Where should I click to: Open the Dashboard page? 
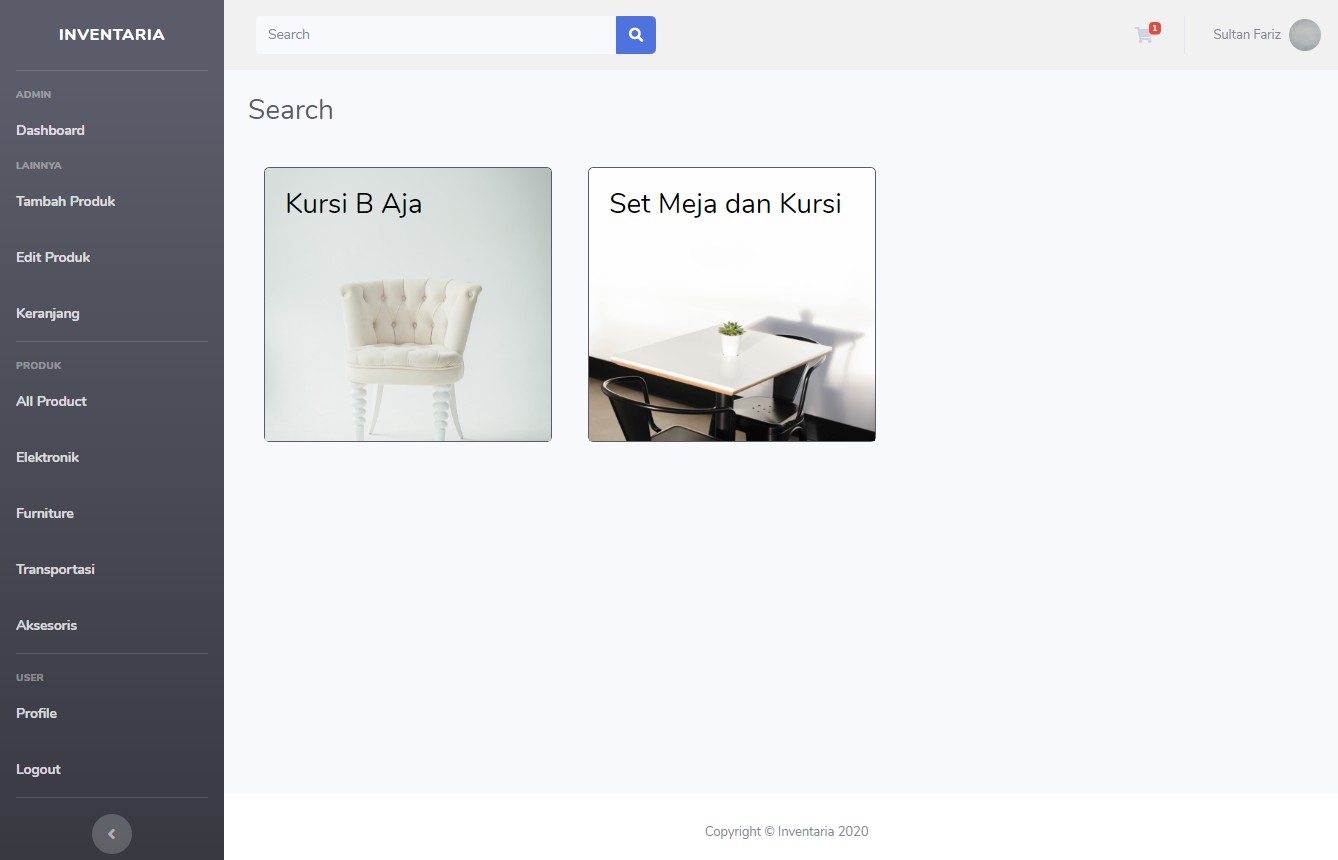click(x=50, y=130)
